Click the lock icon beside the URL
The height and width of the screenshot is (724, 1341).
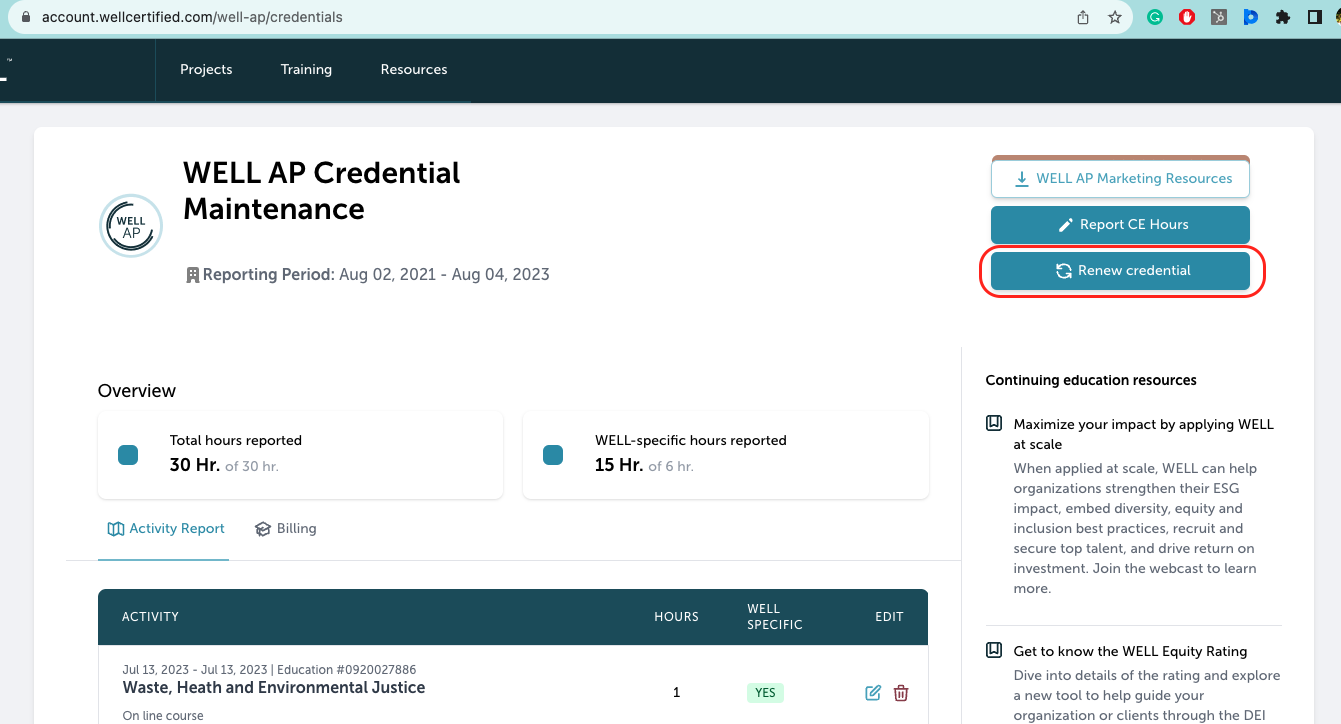coord(24,17)
